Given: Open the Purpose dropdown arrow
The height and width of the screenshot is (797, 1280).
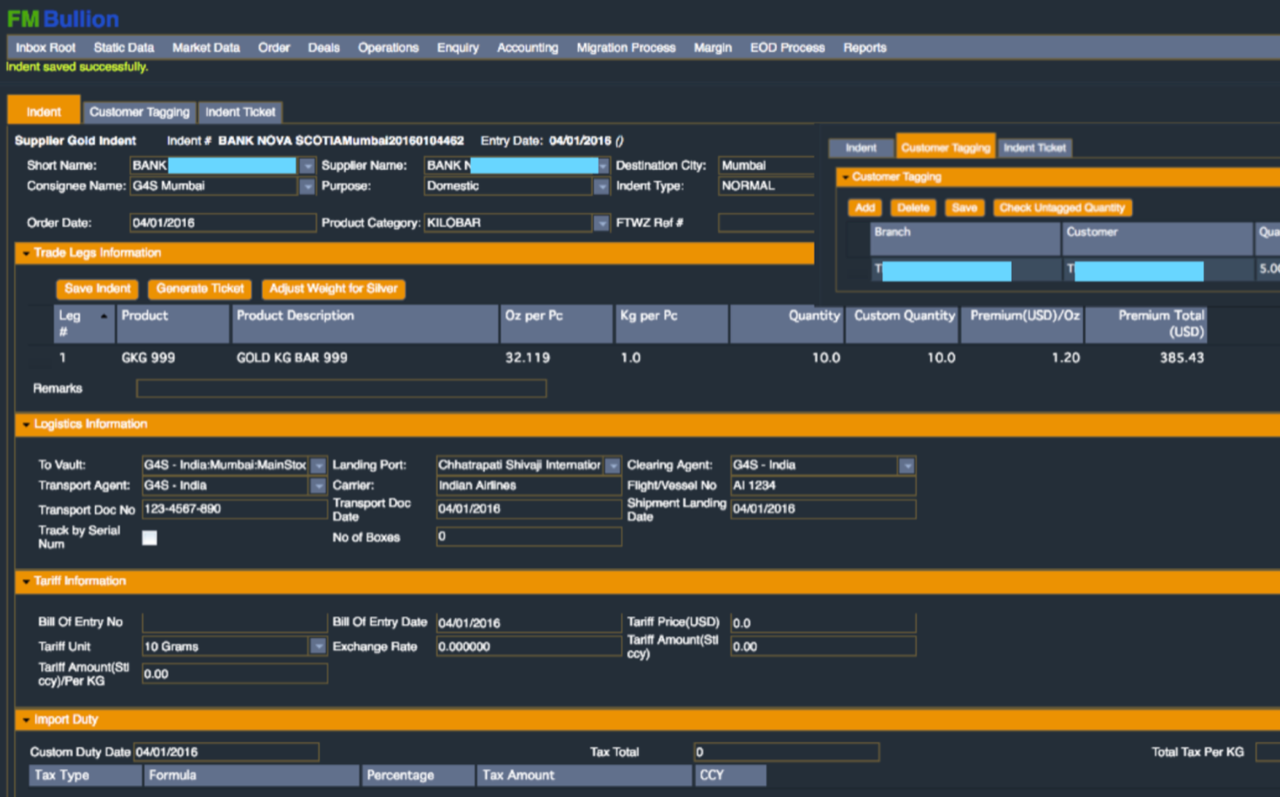Looking at the screenshot, I should (602, 186).
